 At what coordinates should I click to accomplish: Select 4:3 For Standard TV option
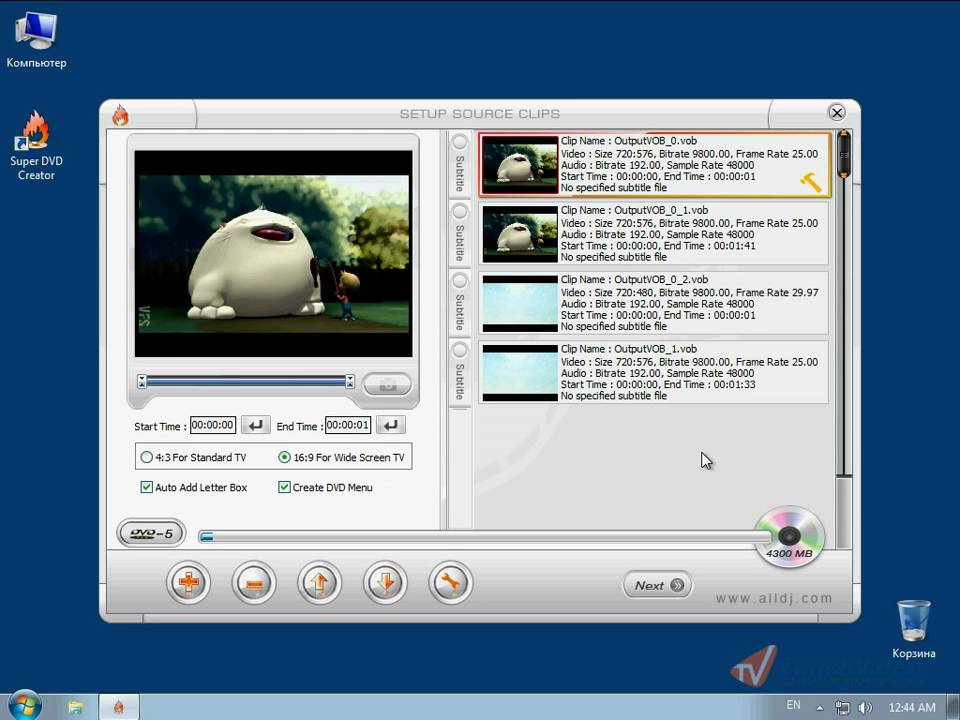coord(193,457)
